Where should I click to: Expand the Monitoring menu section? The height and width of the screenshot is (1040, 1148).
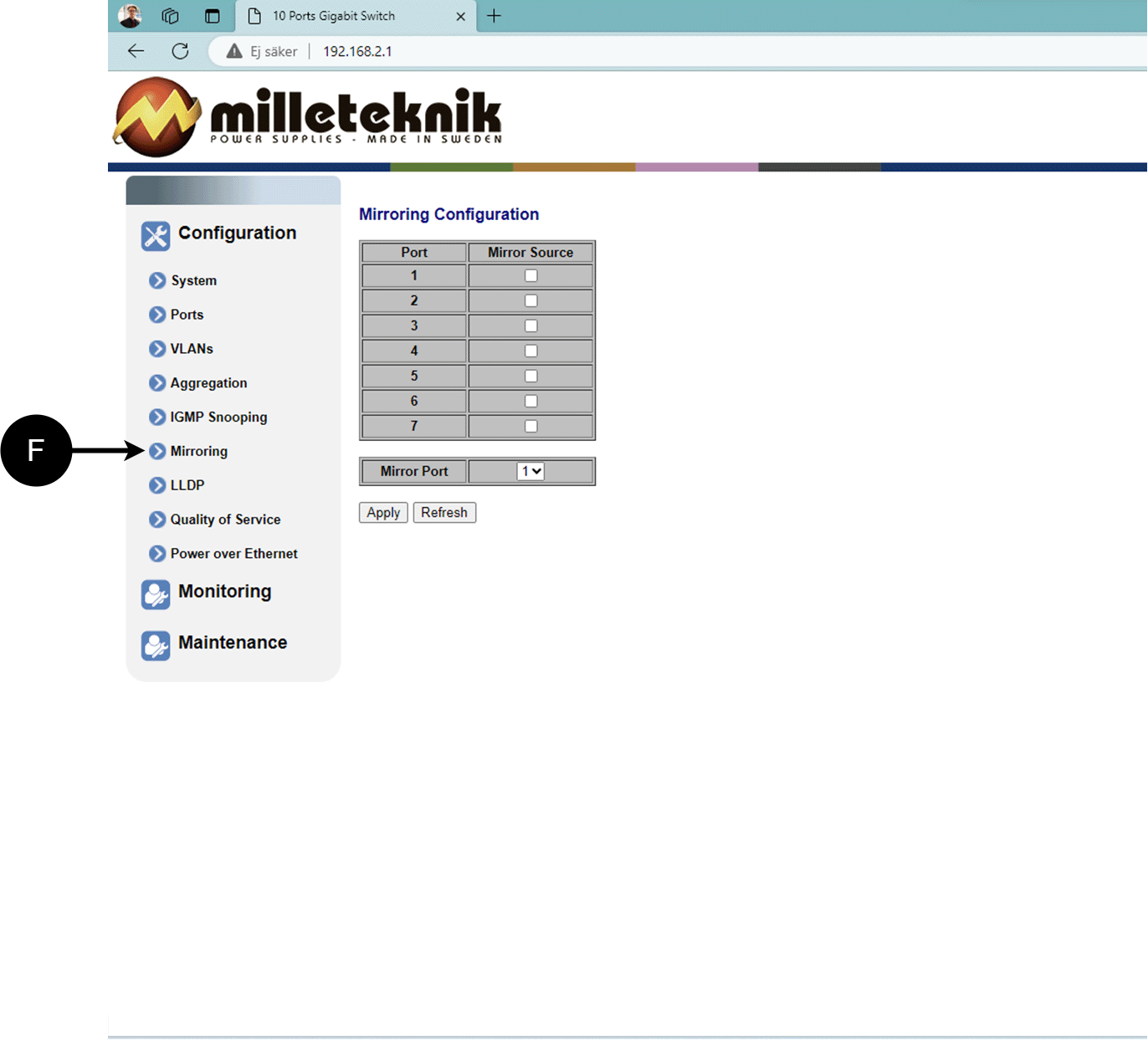tap(224, 592)
